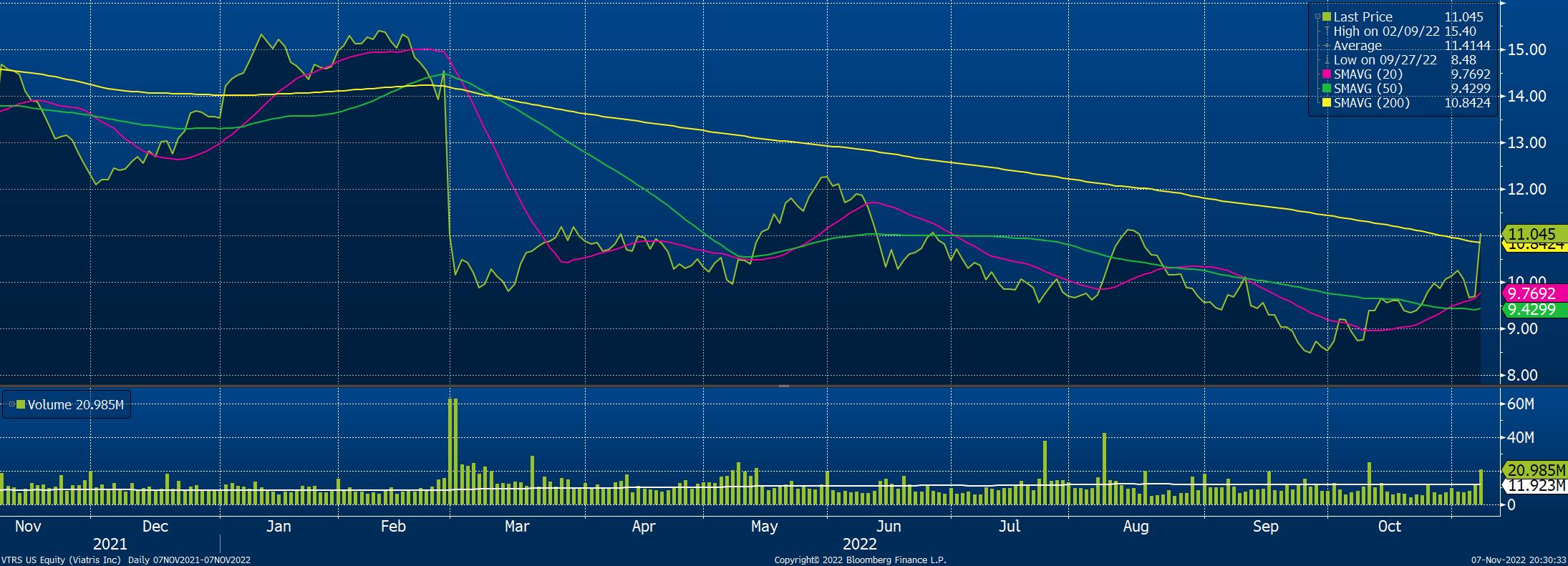
Task: Select the 11.045 last price axis tag
Action: tap(1534, 234)
